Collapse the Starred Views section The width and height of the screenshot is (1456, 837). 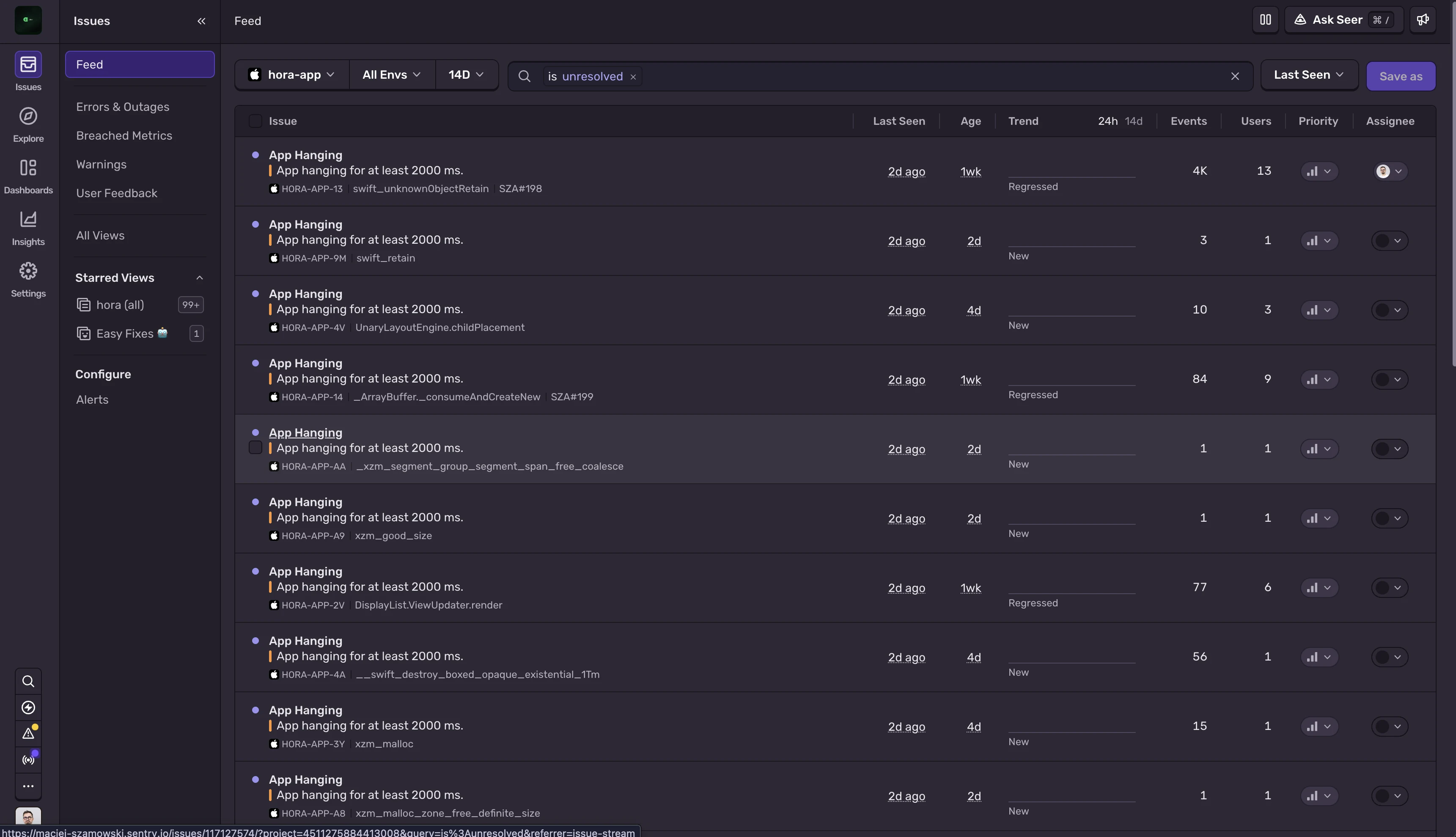(x=199, y=278)
